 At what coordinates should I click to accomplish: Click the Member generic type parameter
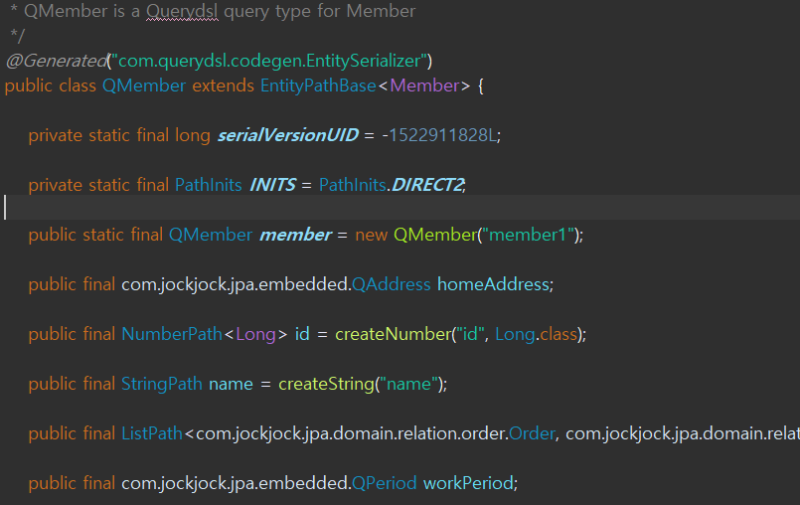(x=424, y=86)
